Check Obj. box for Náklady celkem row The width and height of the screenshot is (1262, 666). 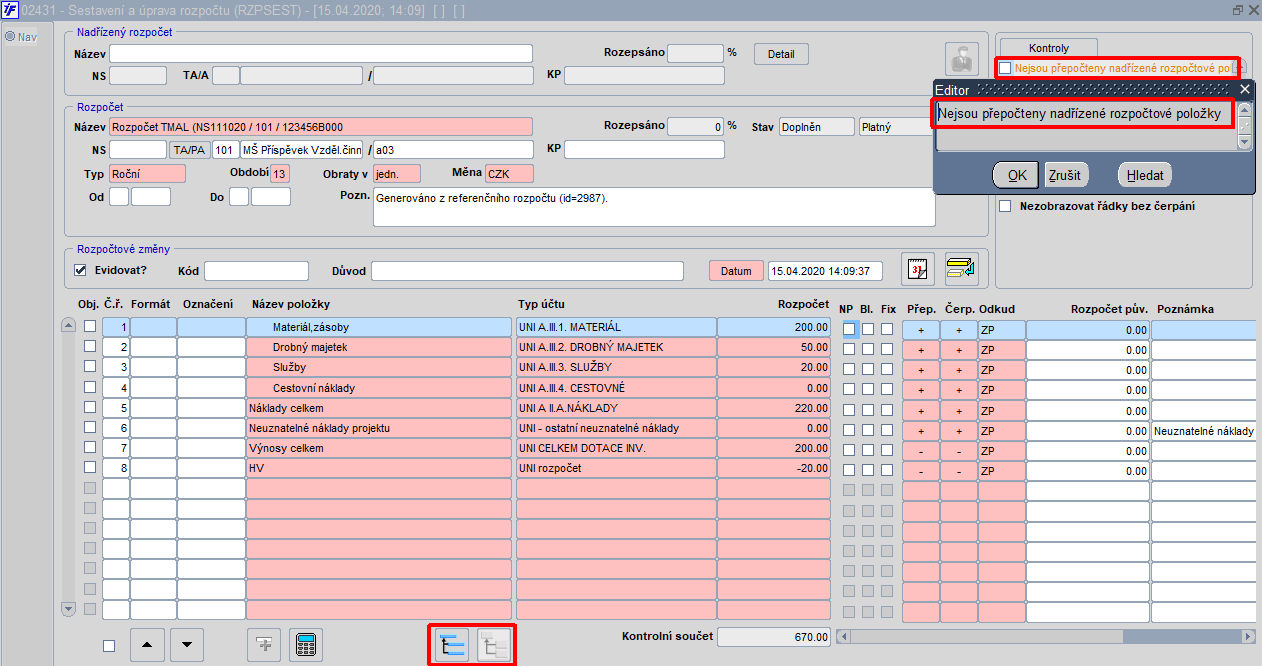[90, 407]
